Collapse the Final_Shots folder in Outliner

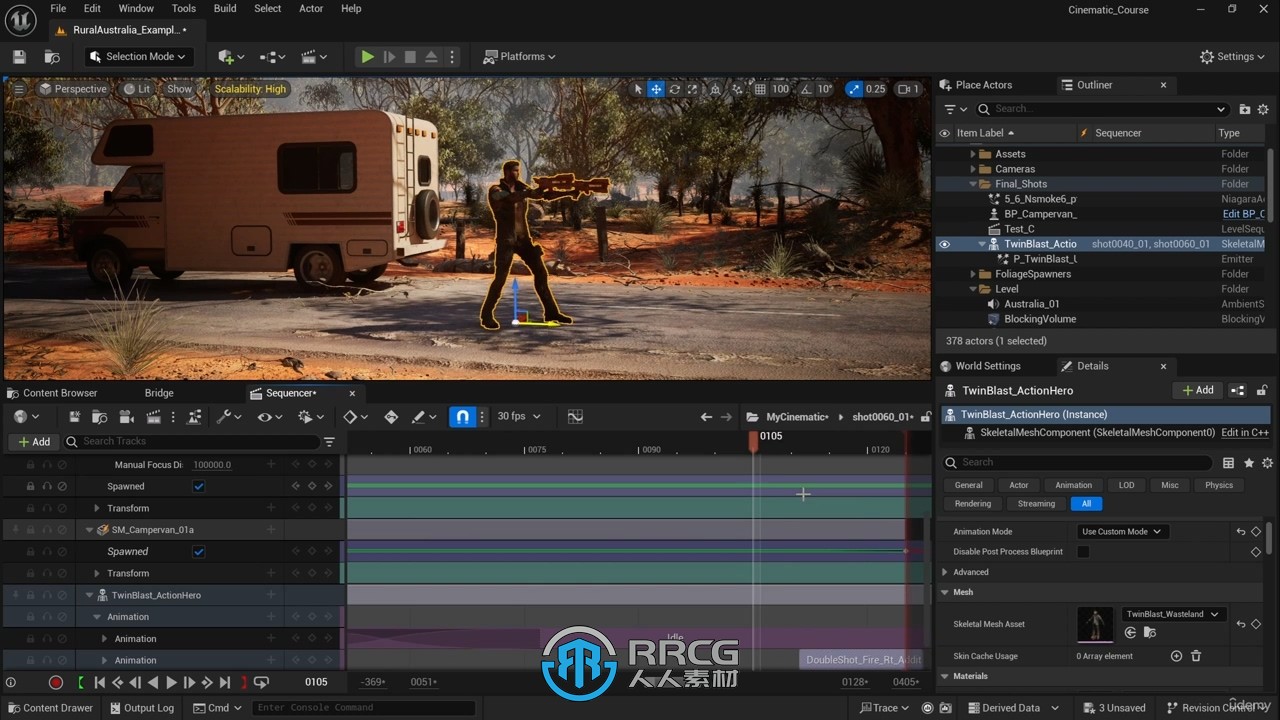pyautogui.click(x=973, y=184)
